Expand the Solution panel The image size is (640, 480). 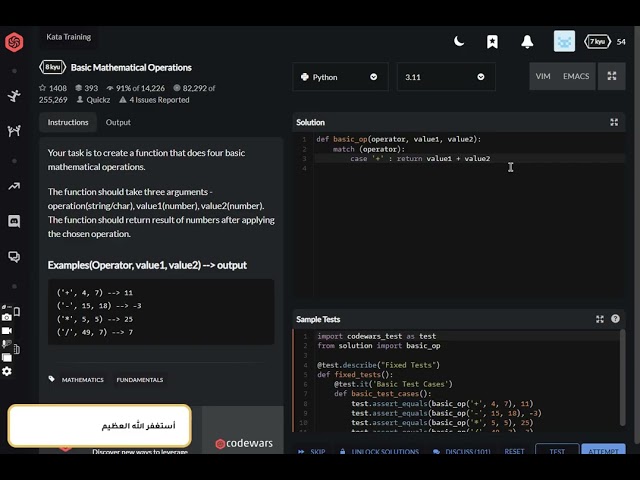(x=614, y=122)
